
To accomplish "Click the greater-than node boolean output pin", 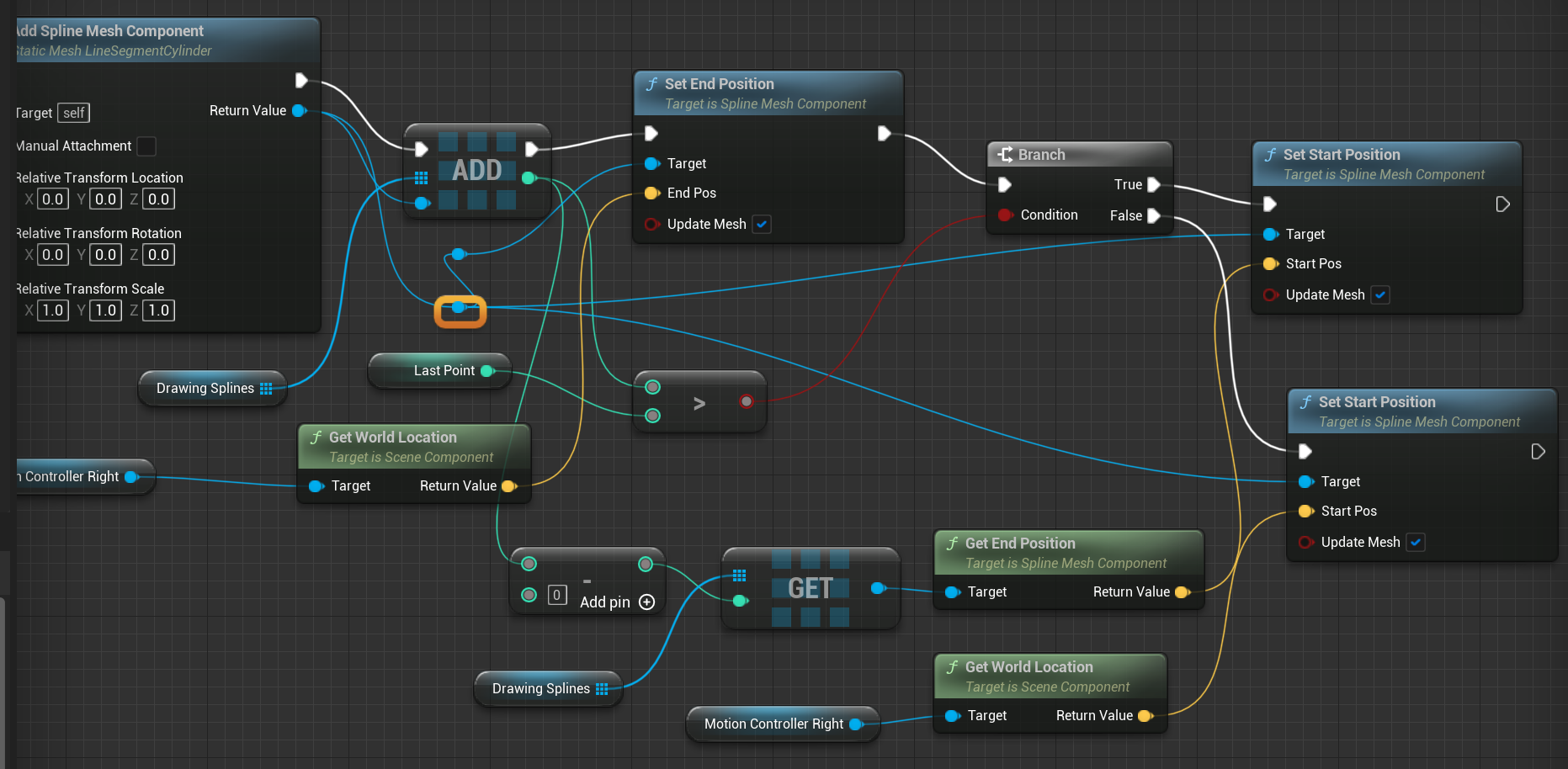I will pos(747,401).
